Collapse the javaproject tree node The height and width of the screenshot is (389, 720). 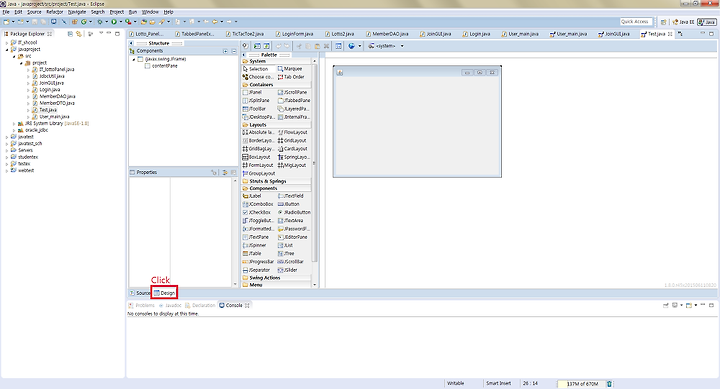coord(7,49)
